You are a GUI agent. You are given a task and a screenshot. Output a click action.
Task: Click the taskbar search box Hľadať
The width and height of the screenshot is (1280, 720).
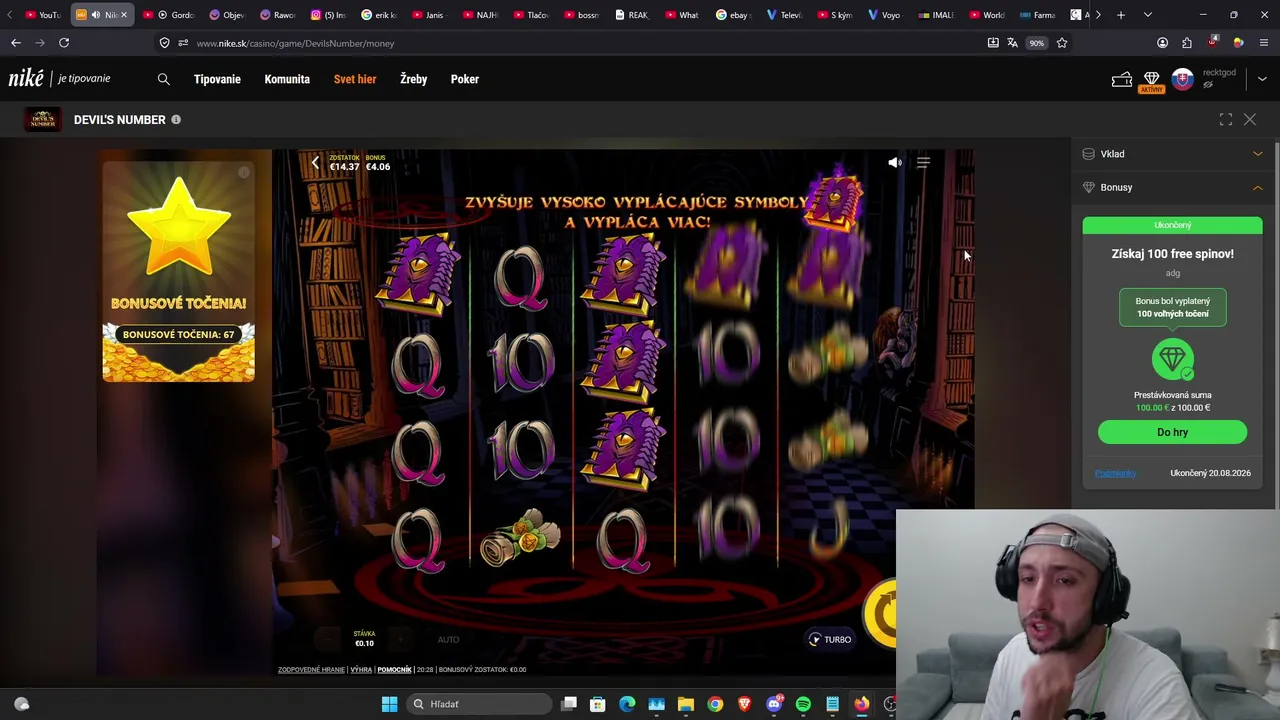click(x=478, y=704)
